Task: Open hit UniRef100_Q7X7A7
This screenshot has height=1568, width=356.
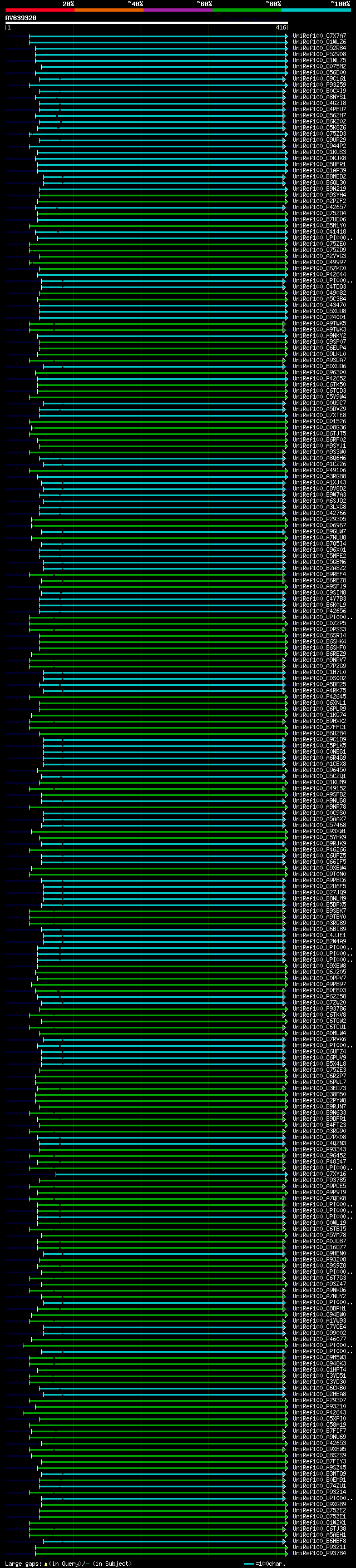Action: tap(319, 36)
